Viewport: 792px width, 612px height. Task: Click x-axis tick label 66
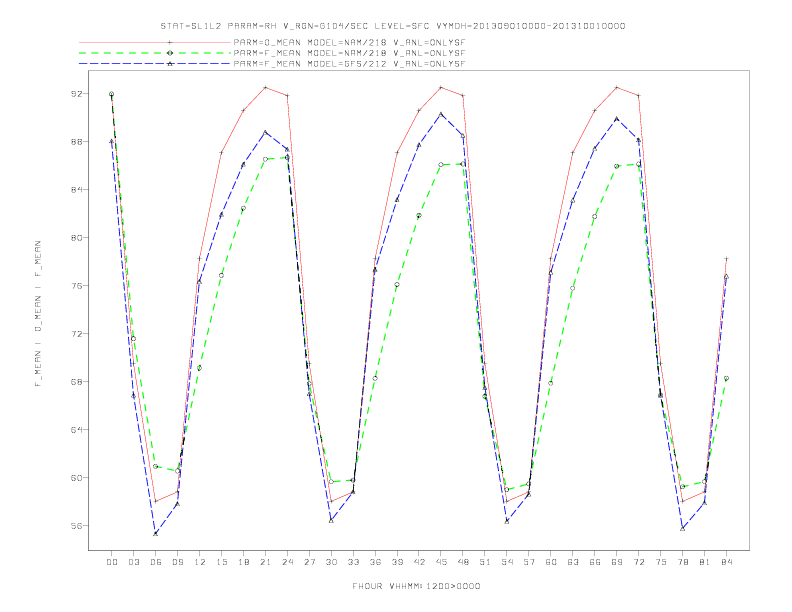click(595, 562)
